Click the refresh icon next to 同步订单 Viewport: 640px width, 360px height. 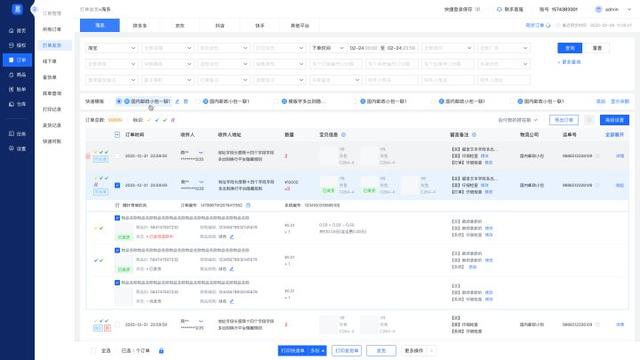tap(548, 25)
